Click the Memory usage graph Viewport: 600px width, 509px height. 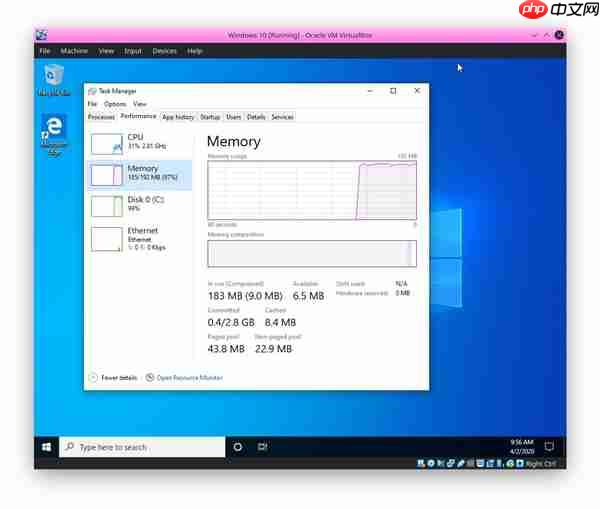[312, 190]
